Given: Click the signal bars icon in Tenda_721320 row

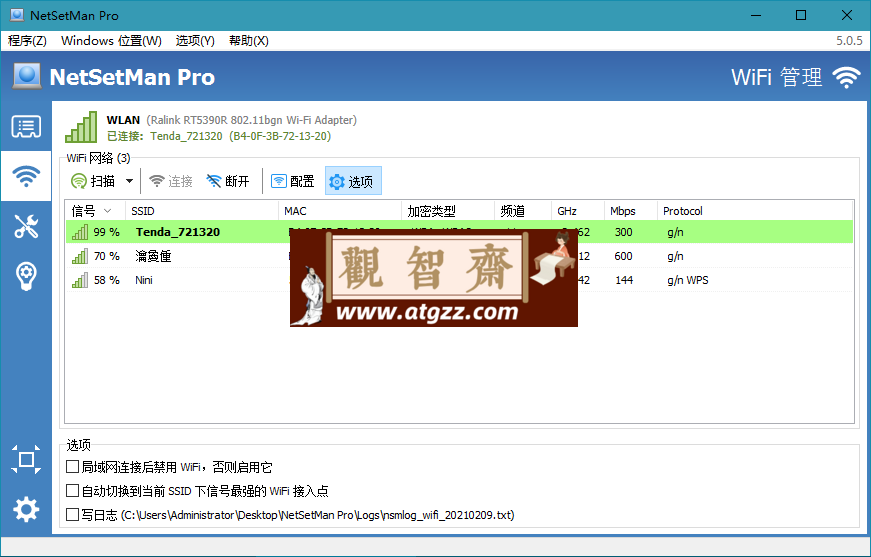Looking at the screenshot, I should [x=80, y=232].
